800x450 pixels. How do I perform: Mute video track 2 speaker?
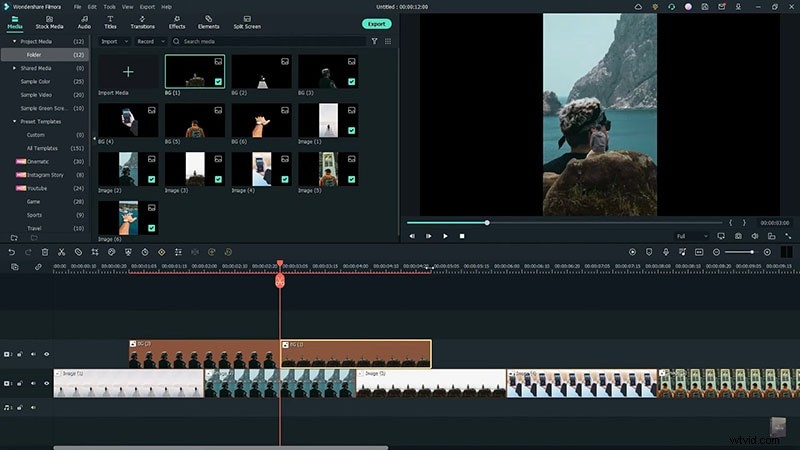33,354
